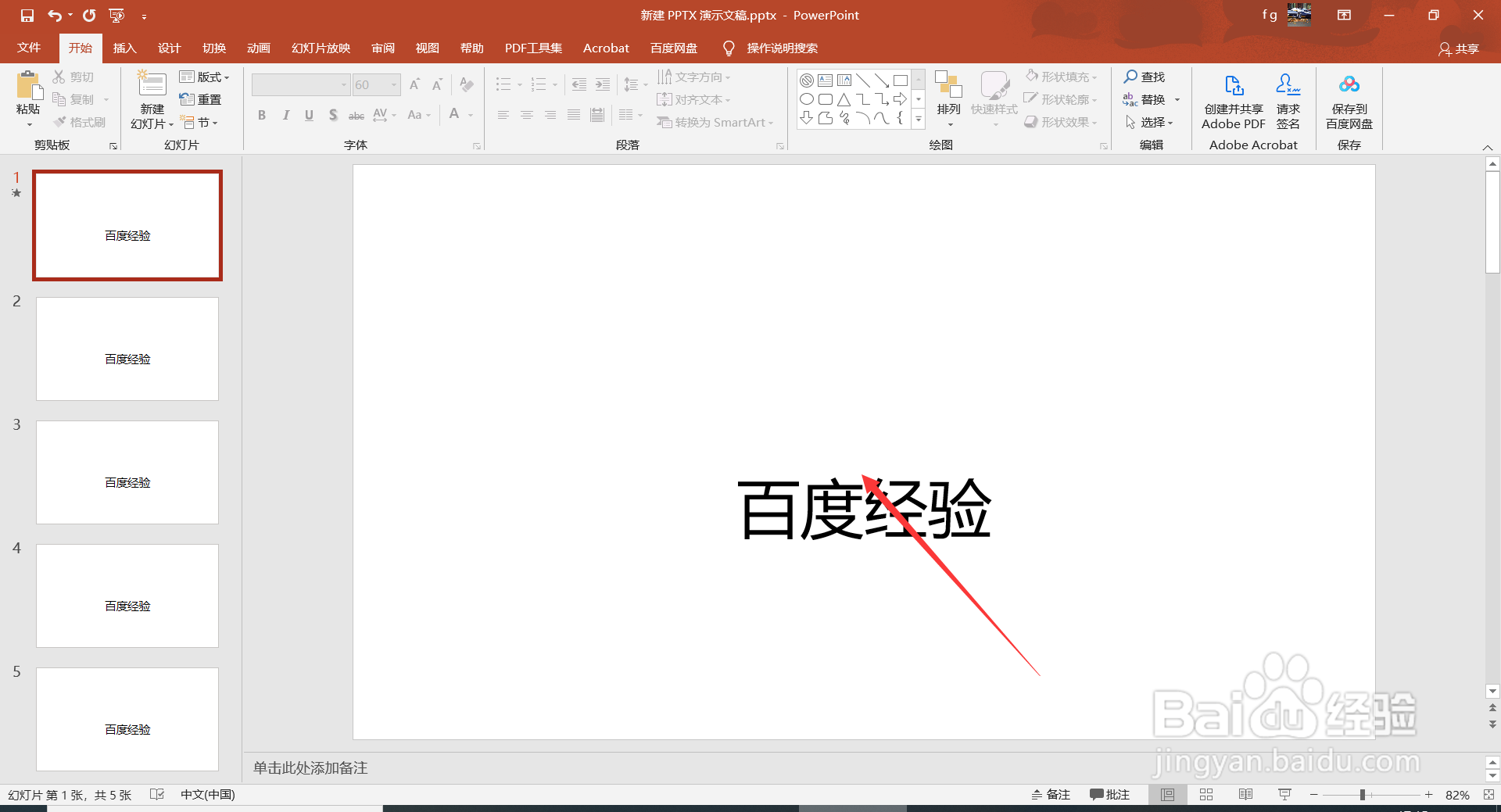Click zoom out minus button
Viewport: 1501px width, 812px height.
click(1314, 795)
